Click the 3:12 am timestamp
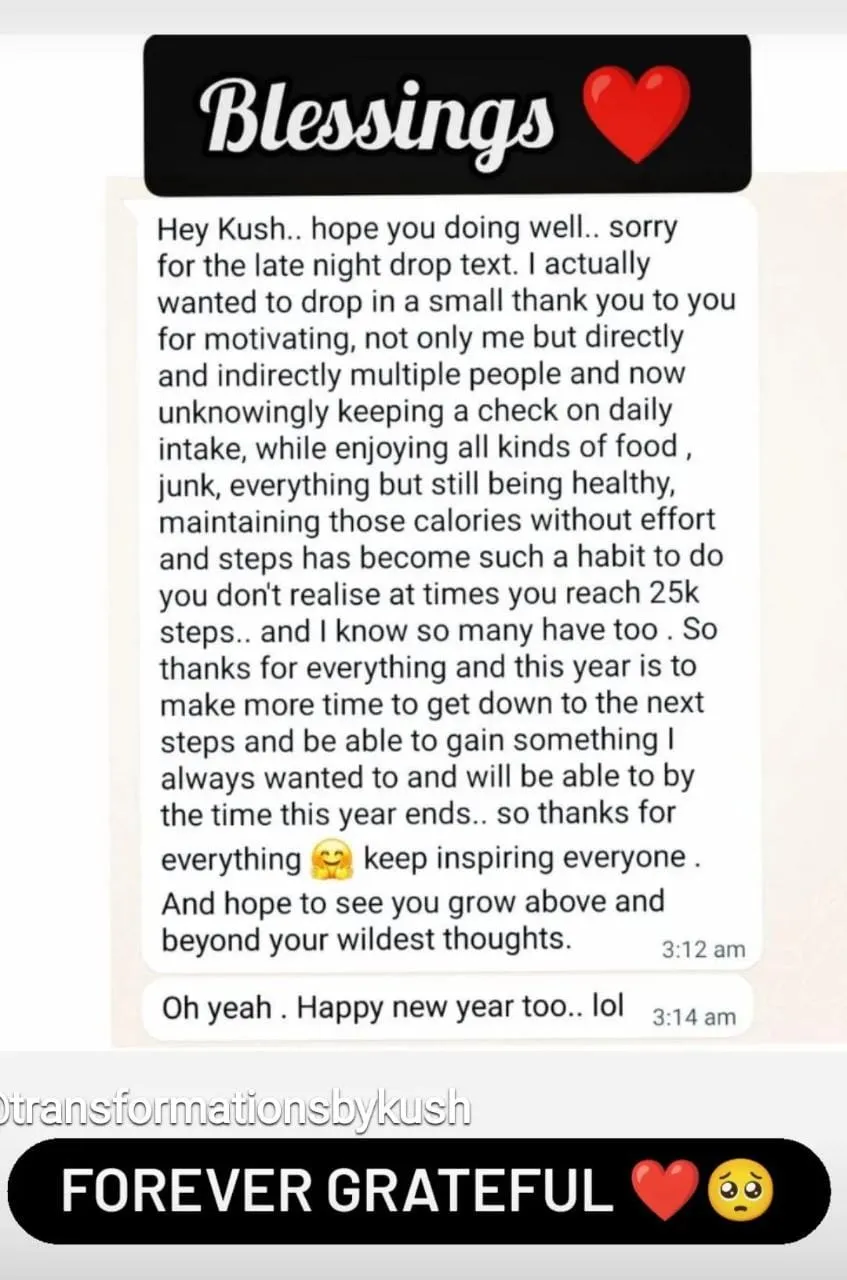 (x=704, y=950)
